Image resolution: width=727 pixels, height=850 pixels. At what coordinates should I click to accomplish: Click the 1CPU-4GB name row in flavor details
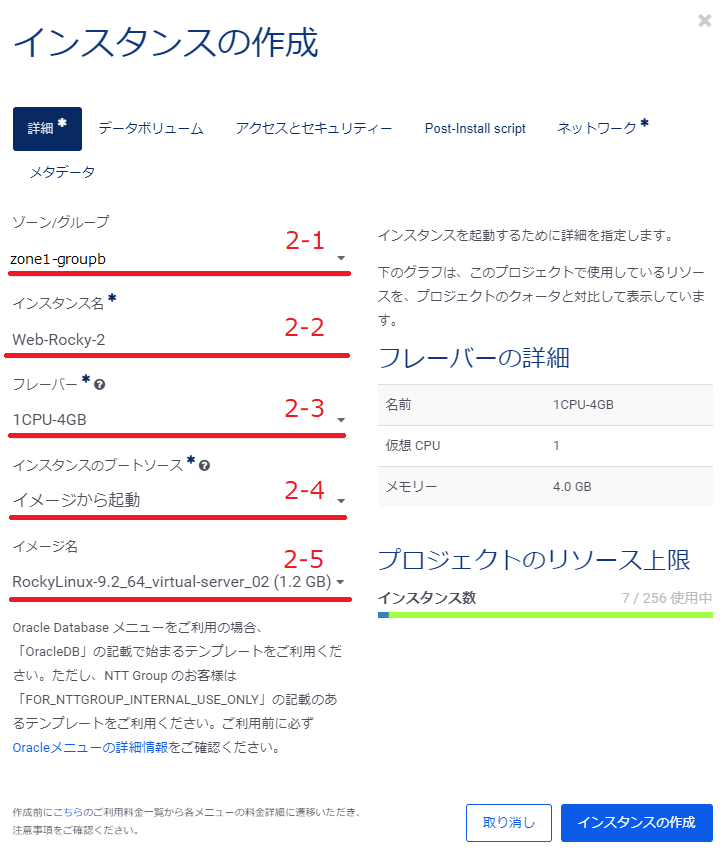pyautogui.click(x=545, y=405)
